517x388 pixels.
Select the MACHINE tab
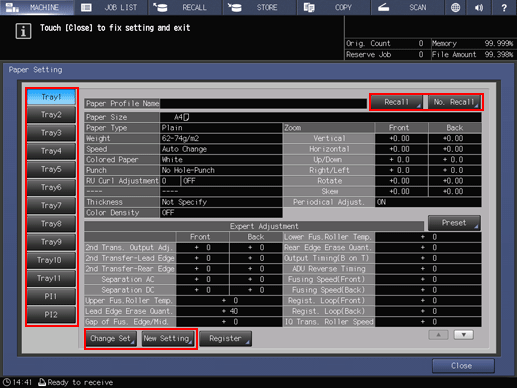click(x=37, y=7)
